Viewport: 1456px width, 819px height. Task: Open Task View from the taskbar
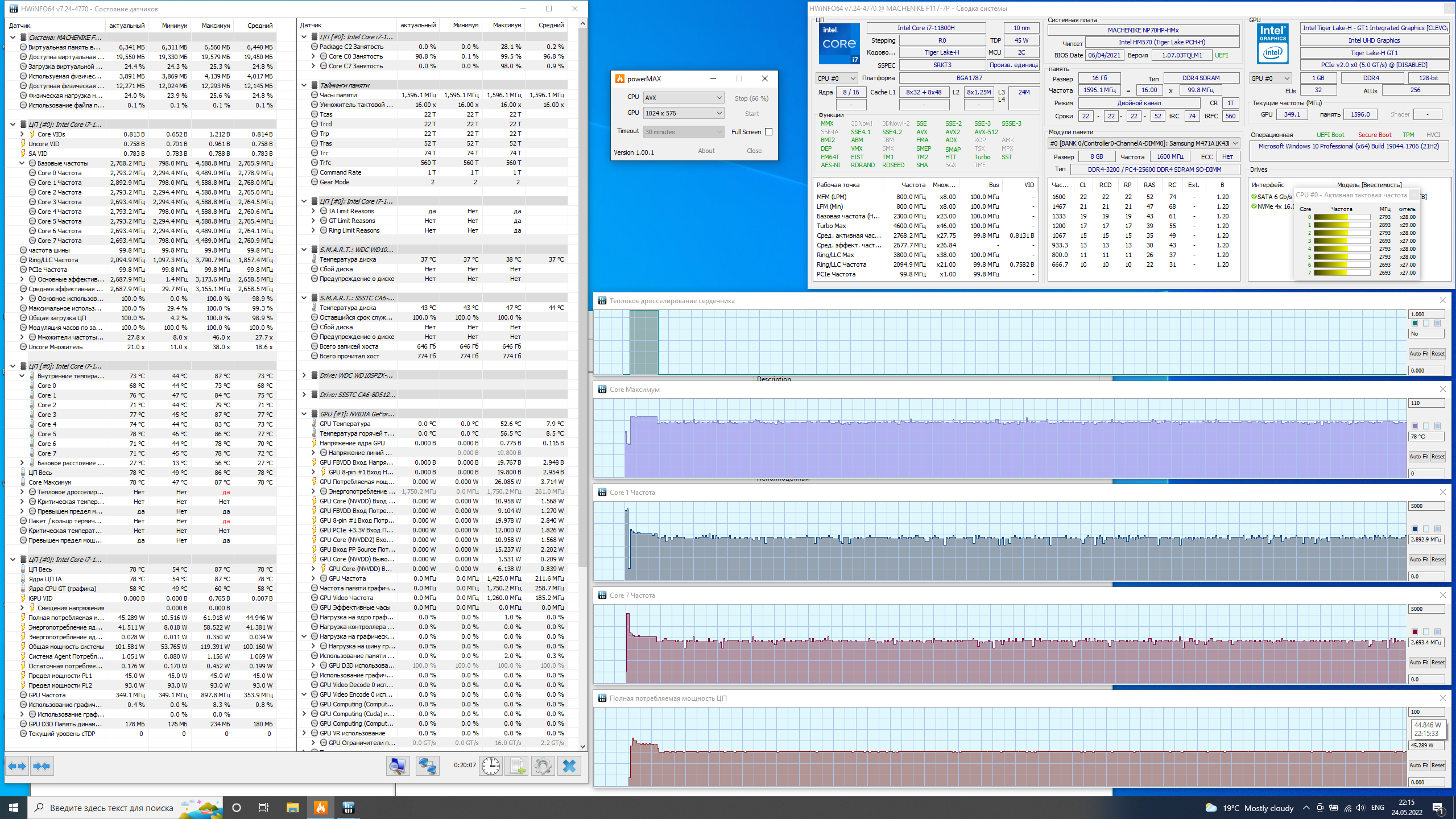point(264,808)
